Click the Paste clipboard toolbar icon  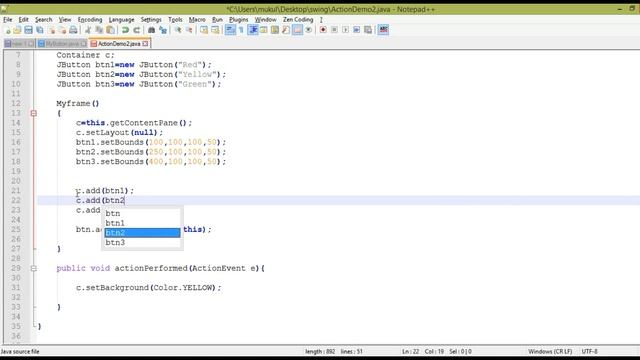point(110,30)
